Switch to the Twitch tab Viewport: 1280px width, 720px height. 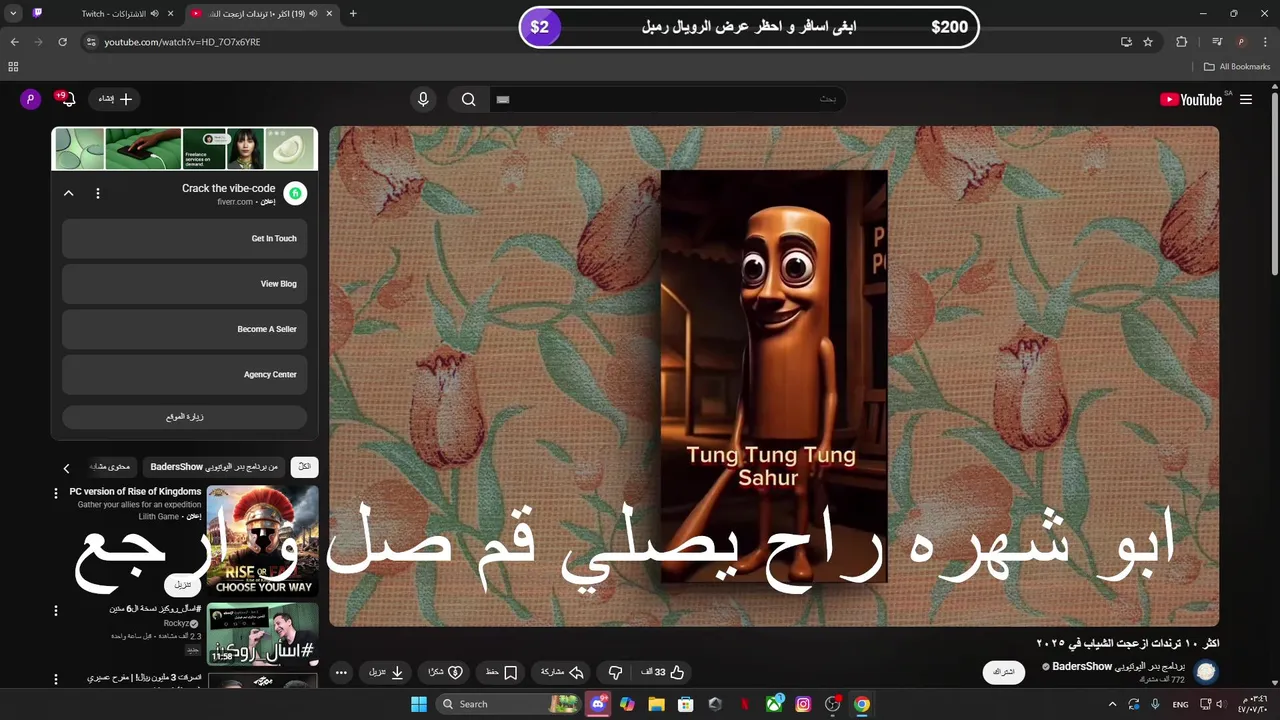click(104, 14)
